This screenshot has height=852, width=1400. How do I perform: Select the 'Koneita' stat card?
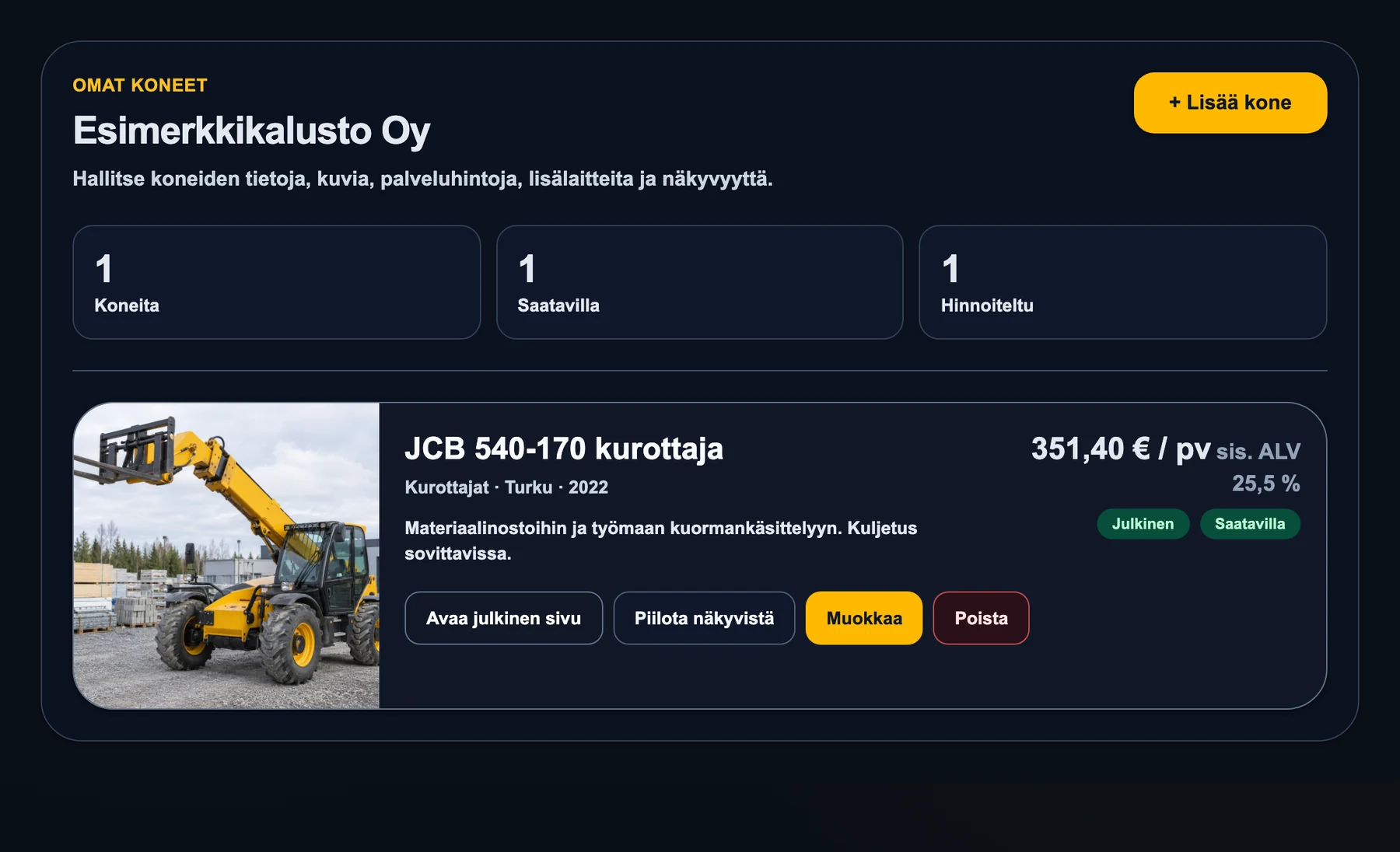click(x=276, y=282)
